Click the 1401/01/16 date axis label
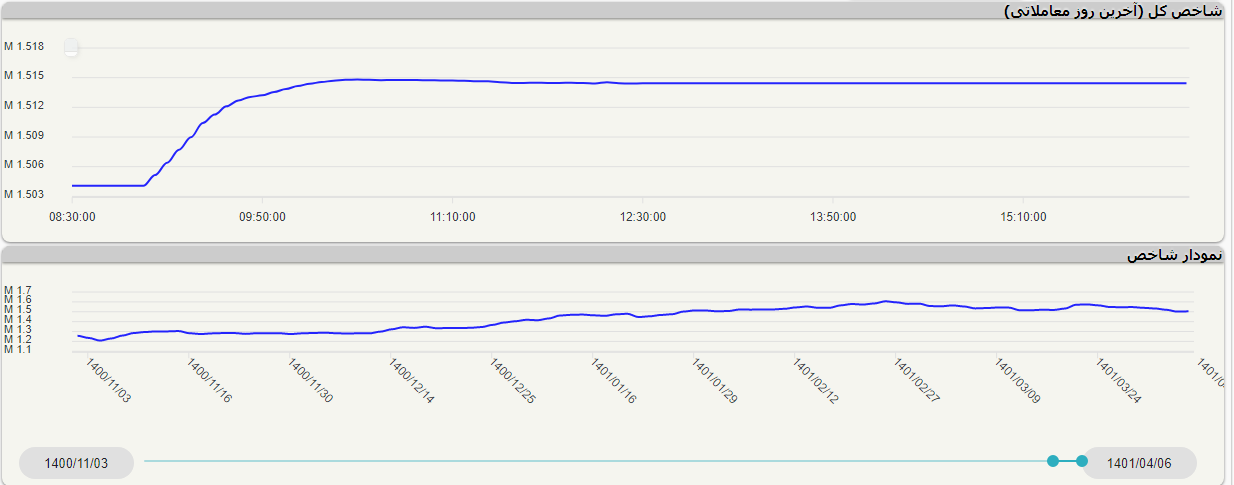The height and width of the screenshot is (485, 1234). (614, 382)
